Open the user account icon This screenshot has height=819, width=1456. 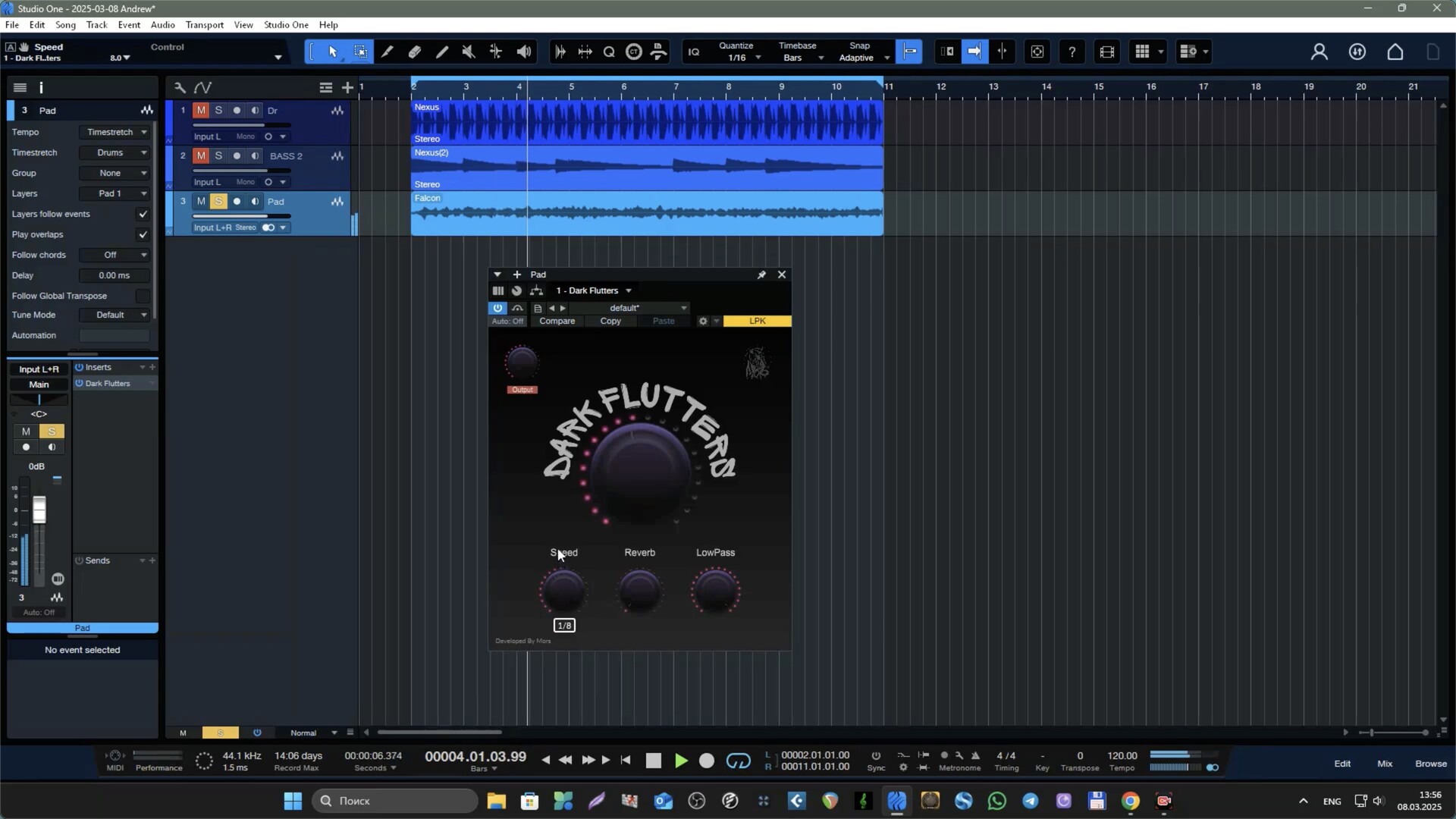tap(1319, 52)
